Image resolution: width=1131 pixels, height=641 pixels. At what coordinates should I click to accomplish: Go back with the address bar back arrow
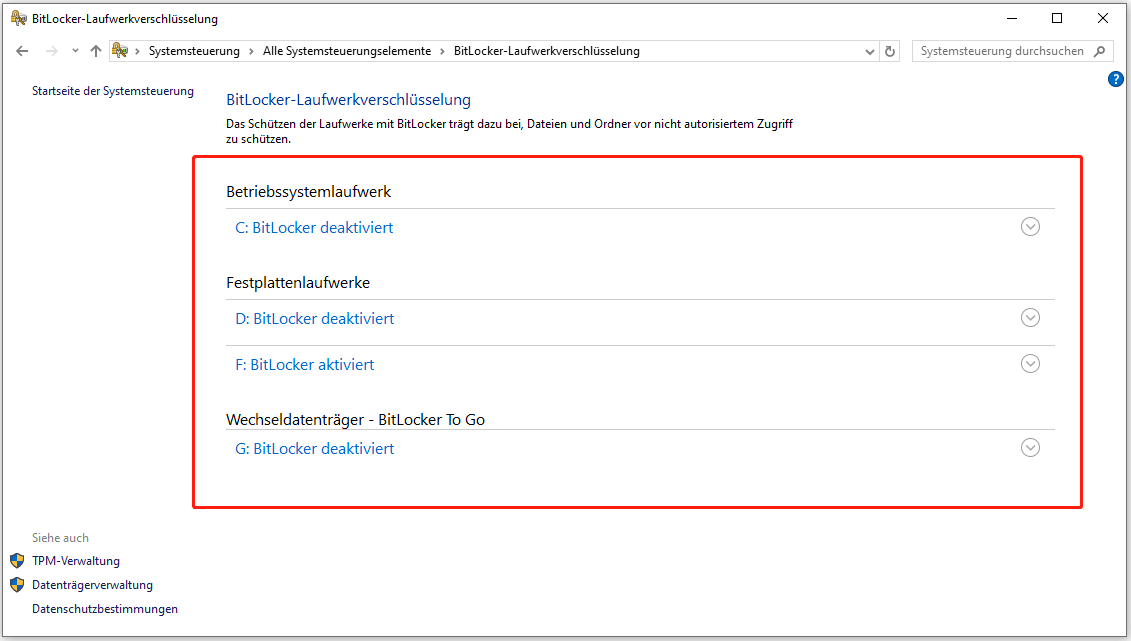coord(22,50)
